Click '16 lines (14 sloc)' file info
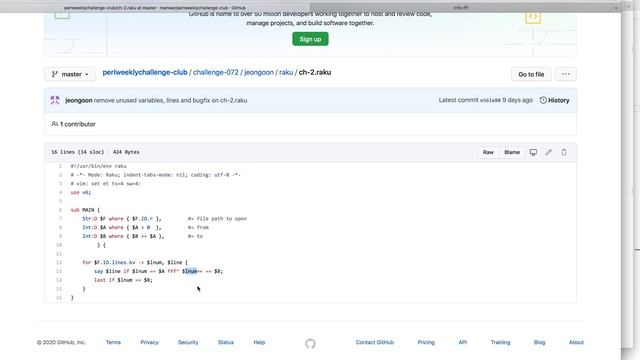Viewport: 640px width, 360px height. (x=78, y=152)
